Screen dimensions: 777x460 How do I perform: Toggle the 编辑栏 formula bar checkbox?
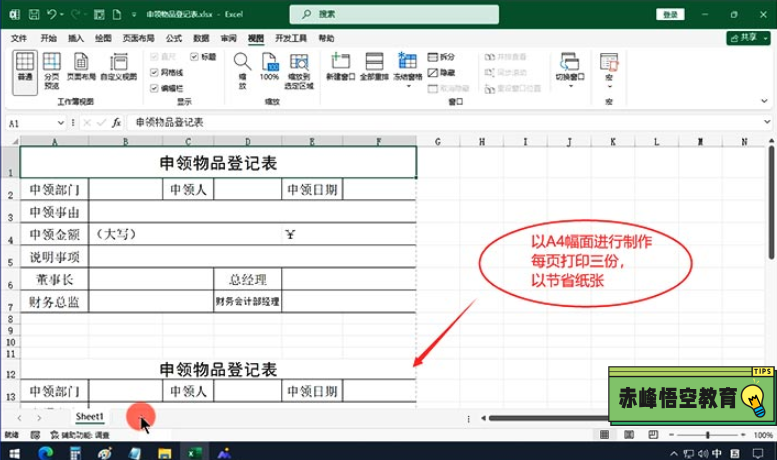point(153,88)
